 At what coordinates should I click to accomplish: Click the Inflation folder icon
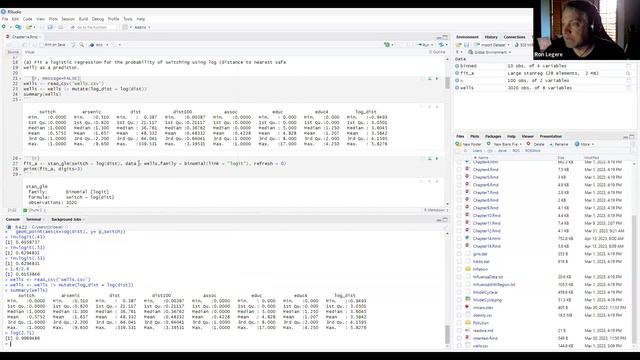click(x=468, y=269)
